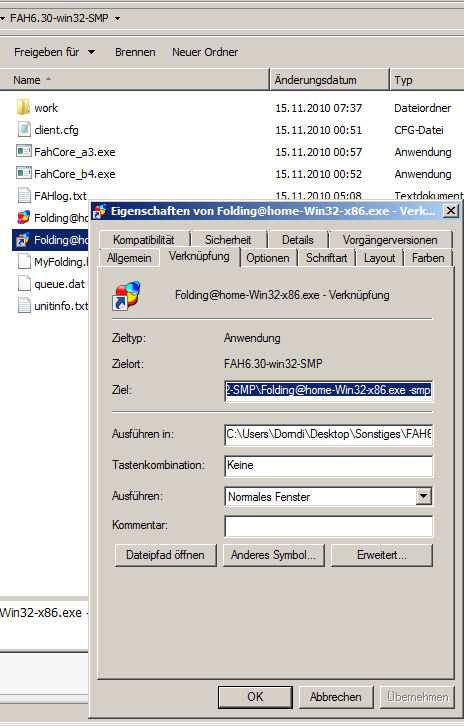Click the queue.dat file icon

tap(24, 283)
